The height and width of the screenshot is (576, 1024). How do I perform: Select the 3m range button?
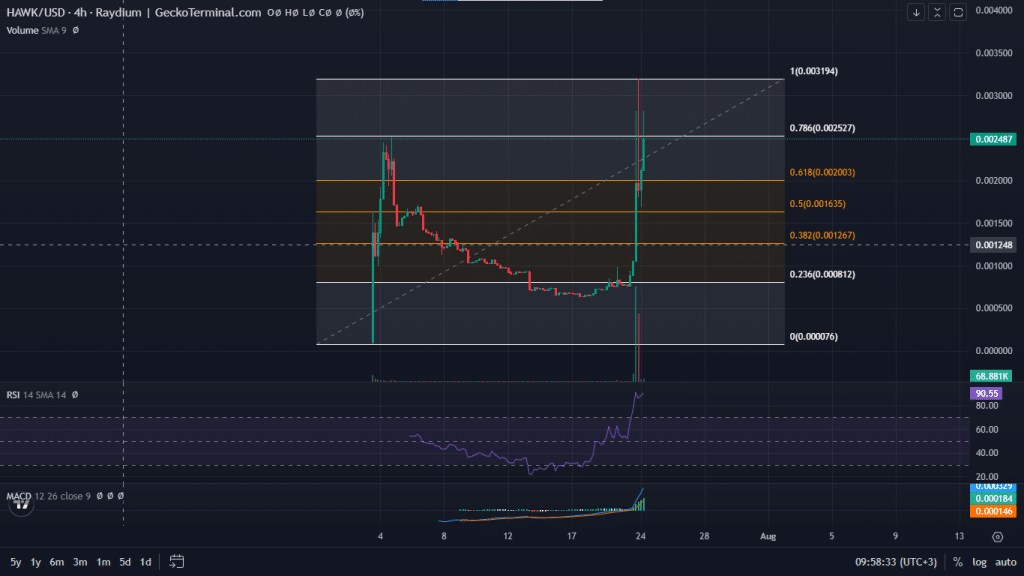pos(79,562)
